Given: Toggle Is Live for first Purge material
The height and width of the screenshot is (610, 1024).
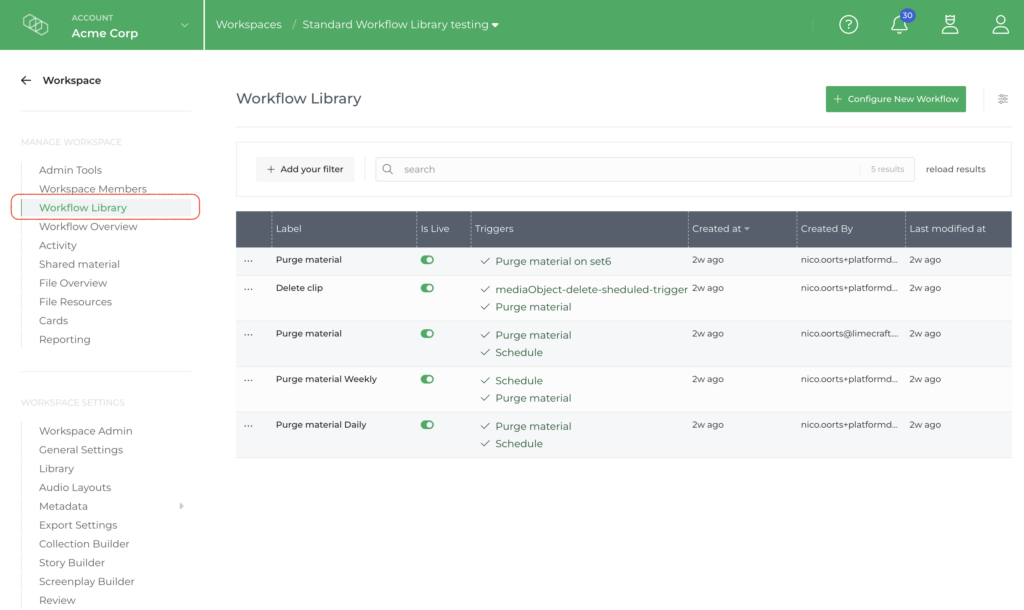Looking at the screenshot, I should pos(427,260).
